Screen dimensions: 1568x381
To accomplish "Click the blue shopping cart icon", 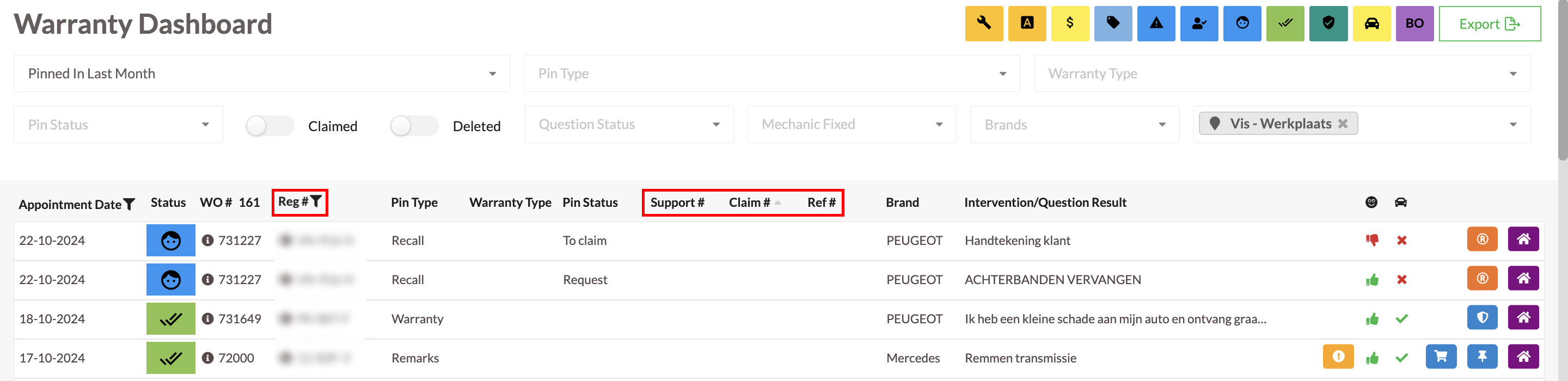I will click(x=1440, y=357).
